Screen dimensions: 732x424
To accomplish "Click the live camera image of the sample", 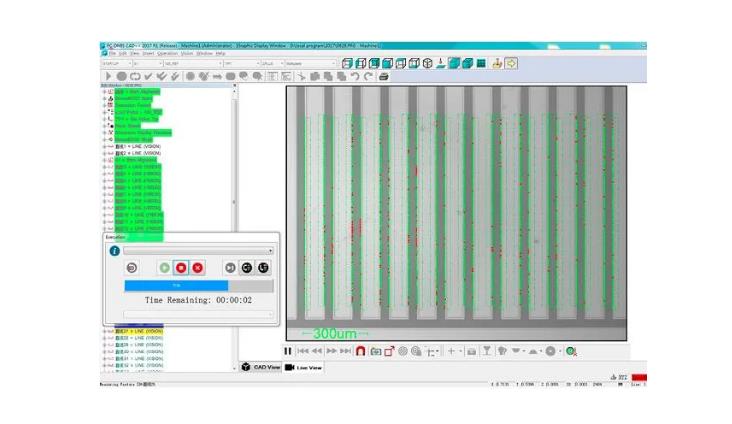I will click(456, 212).
